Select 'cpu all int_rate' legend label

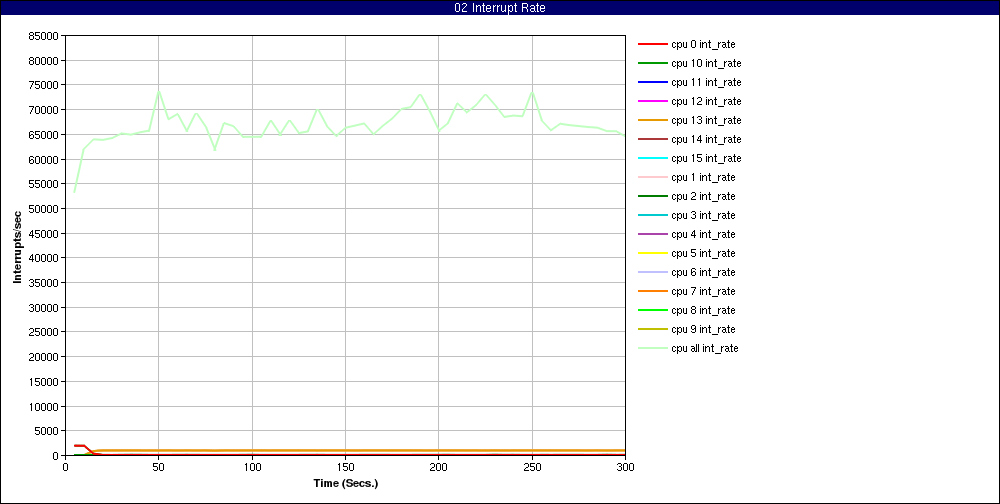pyautogui.click(x=705, y=348)
